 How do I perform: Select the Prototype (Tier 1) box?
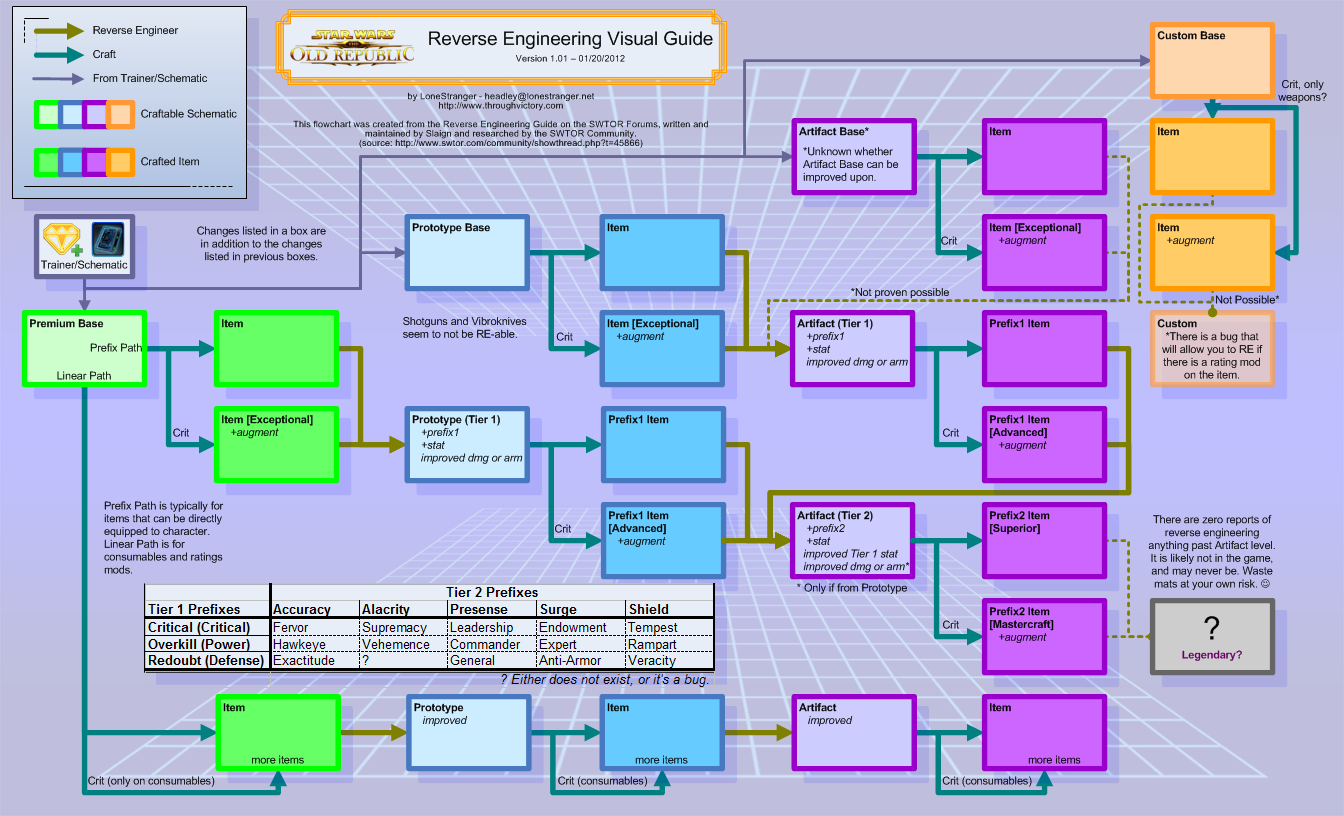tap(466, 444)
